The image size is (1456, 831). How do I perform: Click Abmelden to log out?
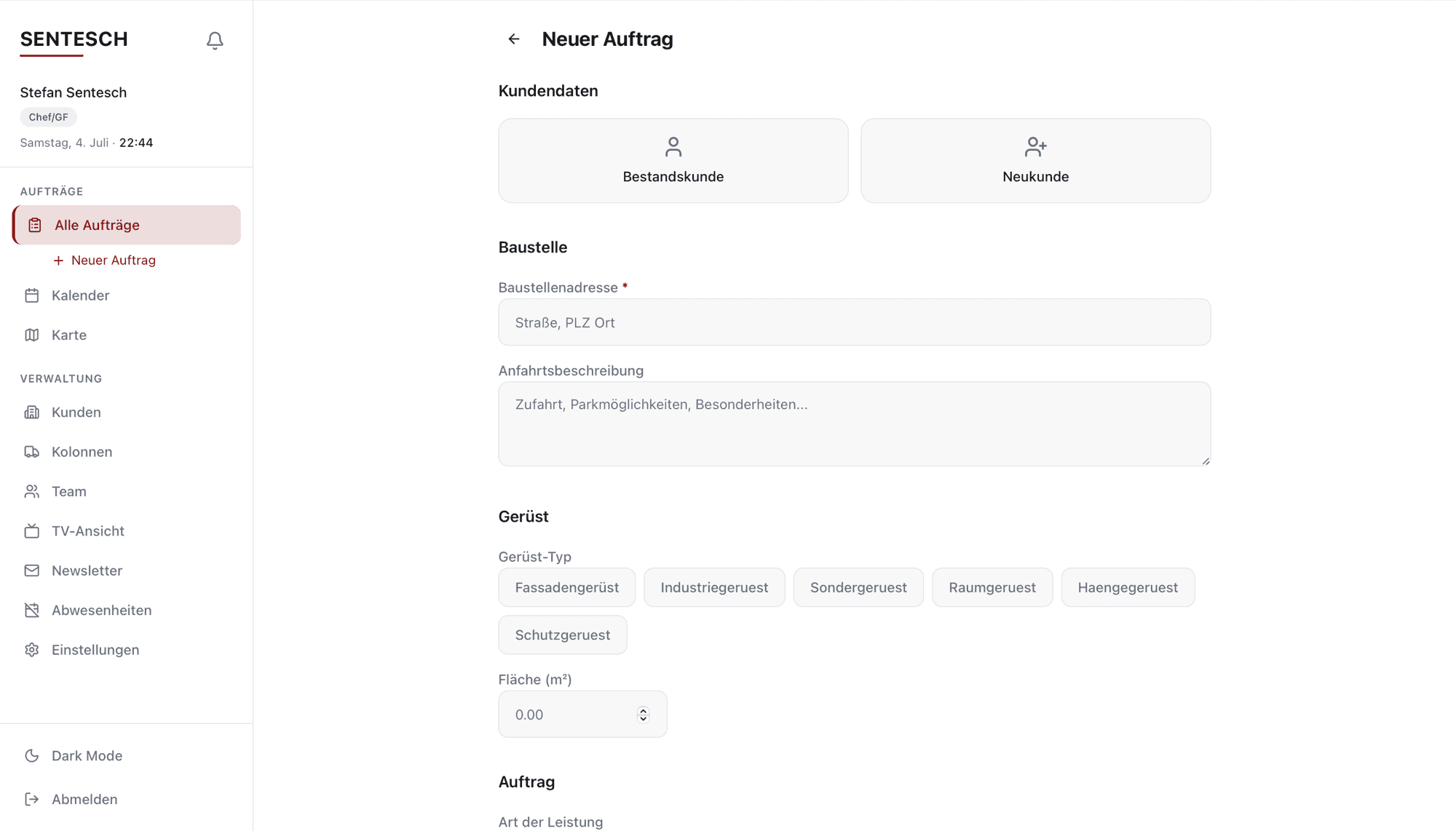(127, 799)
